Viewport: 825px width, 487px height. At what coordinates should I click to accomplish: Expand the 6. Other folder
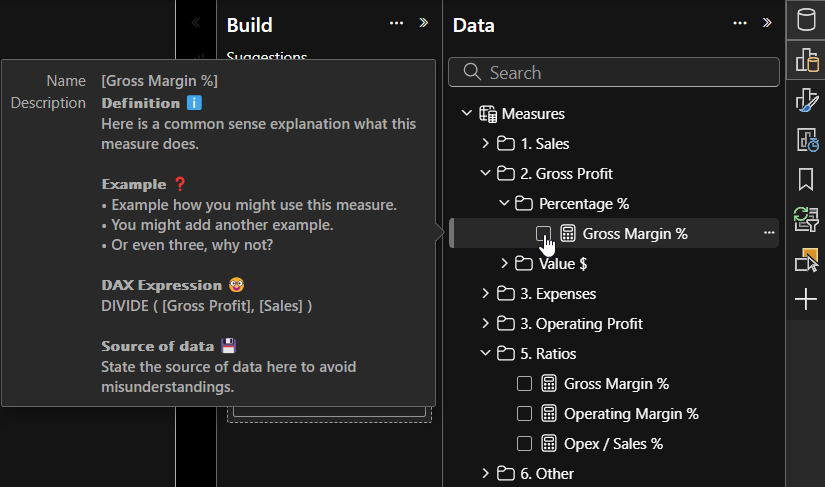[x=485, y=473]
